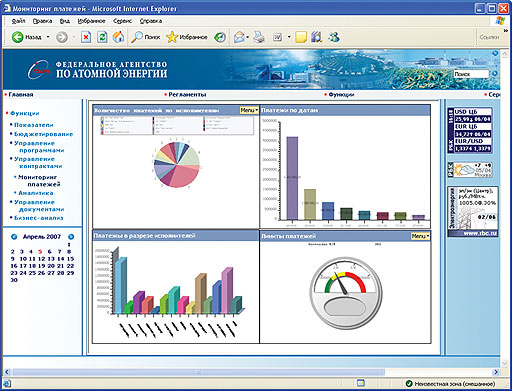This screenshot has width=512, height=391.
Task: Go to next month in calendar
Action: [x=71, y=237]
